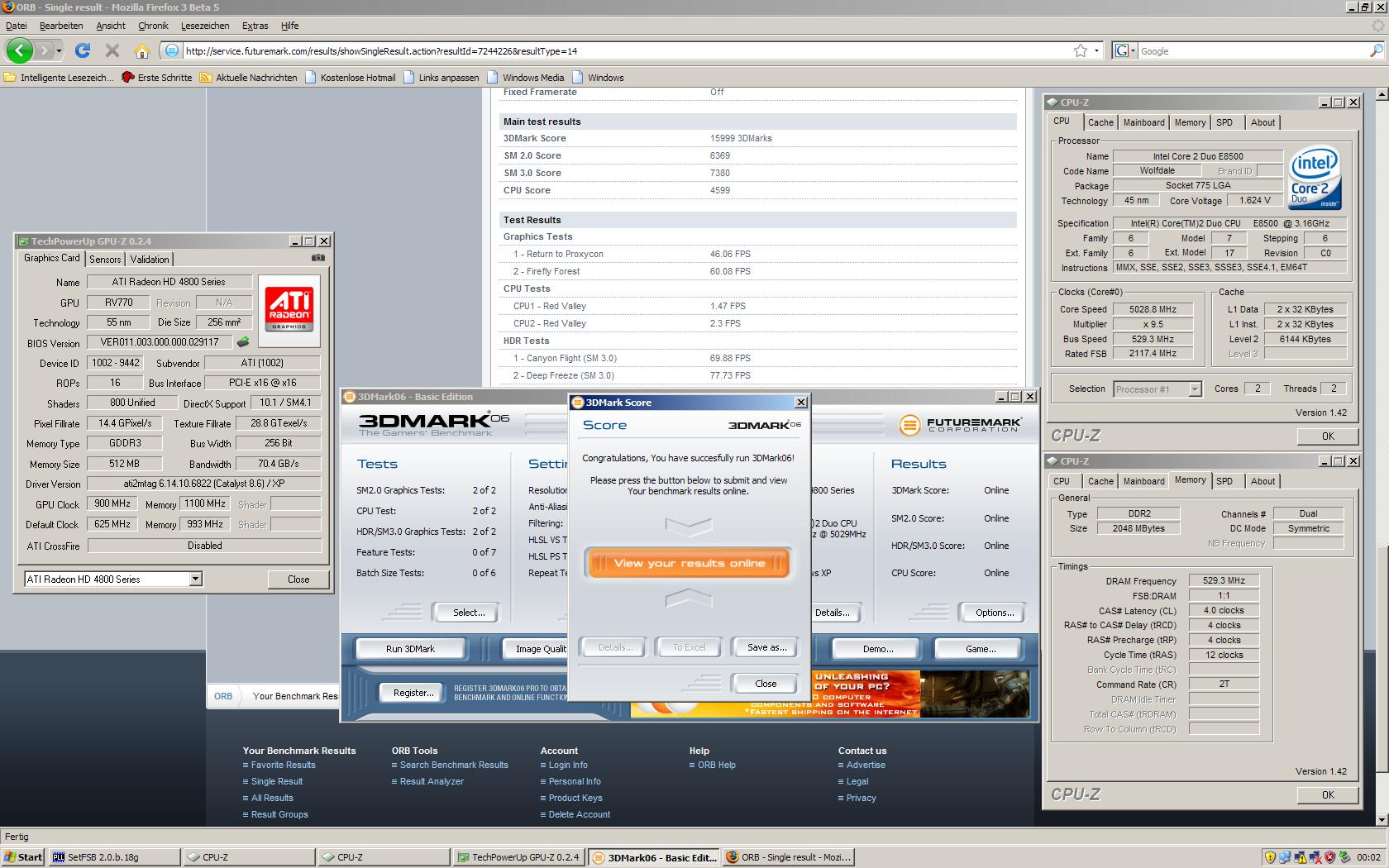Open Delete Account link
The image size is (1389, 868).
[579, 814]
